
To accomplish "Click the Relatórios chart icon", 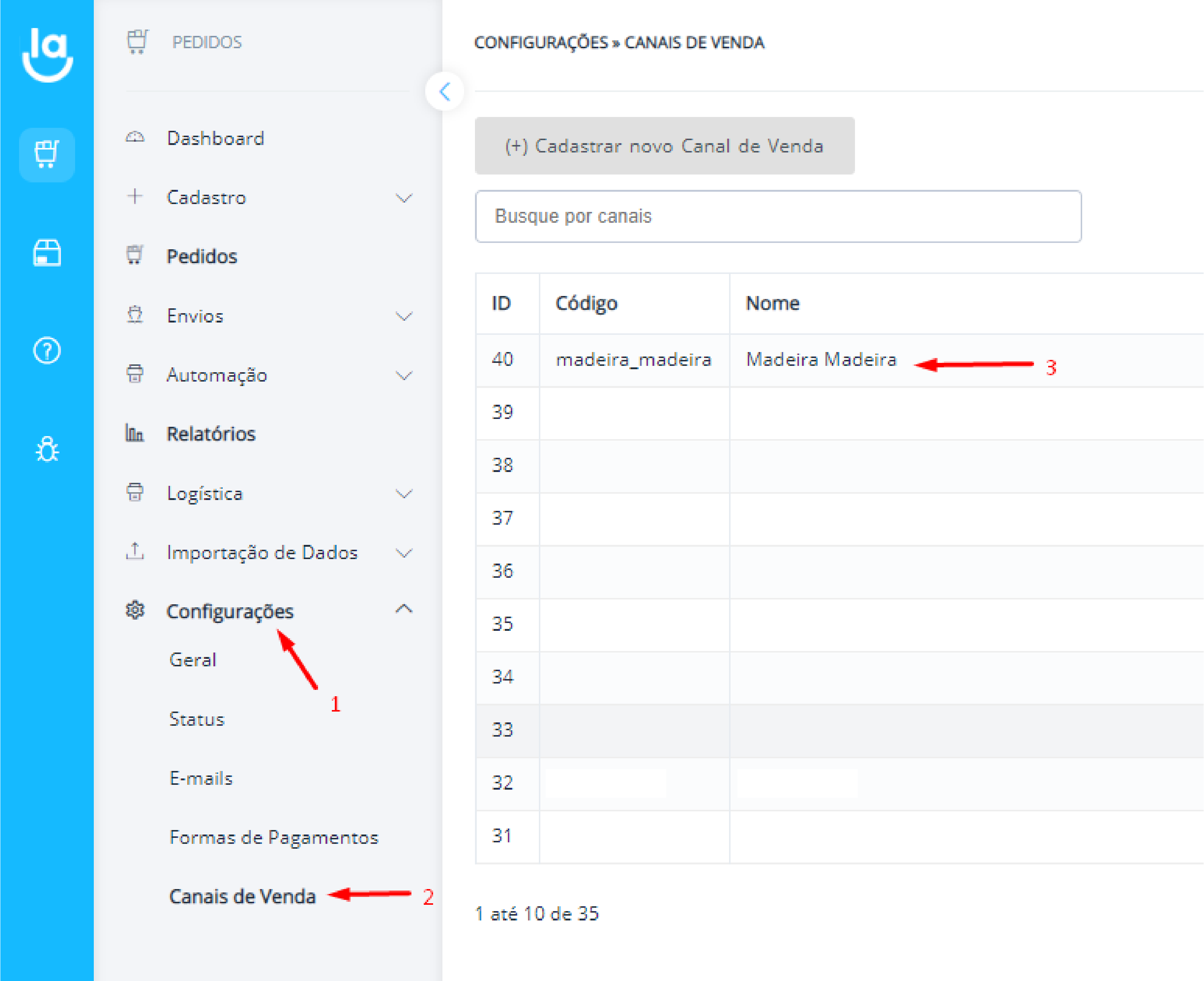I will click(x=135, y=434).
